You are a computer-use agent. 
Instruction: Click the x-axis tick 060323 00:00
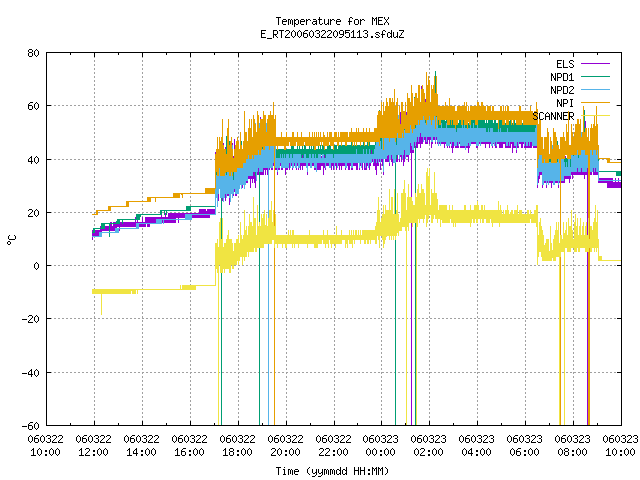tap(381, 445)
